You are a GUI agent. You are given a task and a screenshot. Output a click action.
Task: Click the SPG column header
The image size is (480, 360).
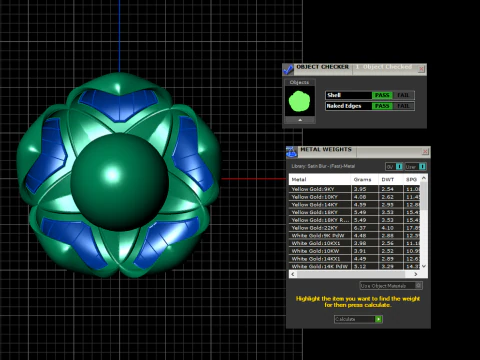[x=412, y=179]
